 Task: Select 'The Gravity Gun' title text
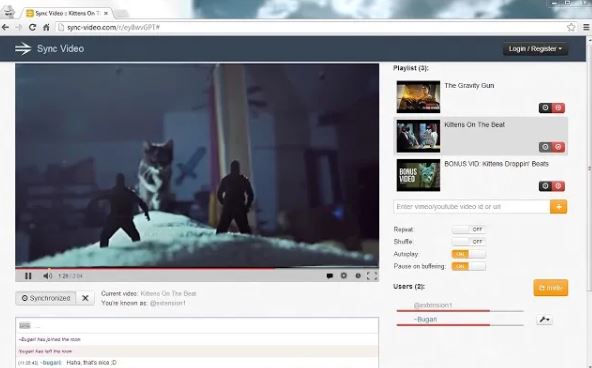(469, 86)
